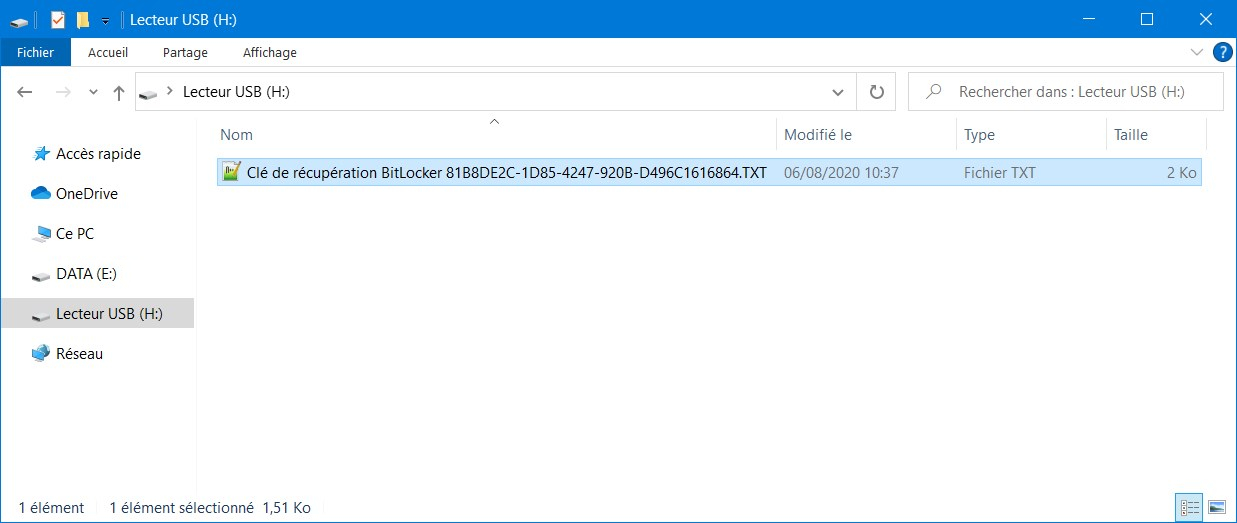1237x523 pixels.
Task: Select Accès rapide in navigation pane
Action: tap(87, 154)
